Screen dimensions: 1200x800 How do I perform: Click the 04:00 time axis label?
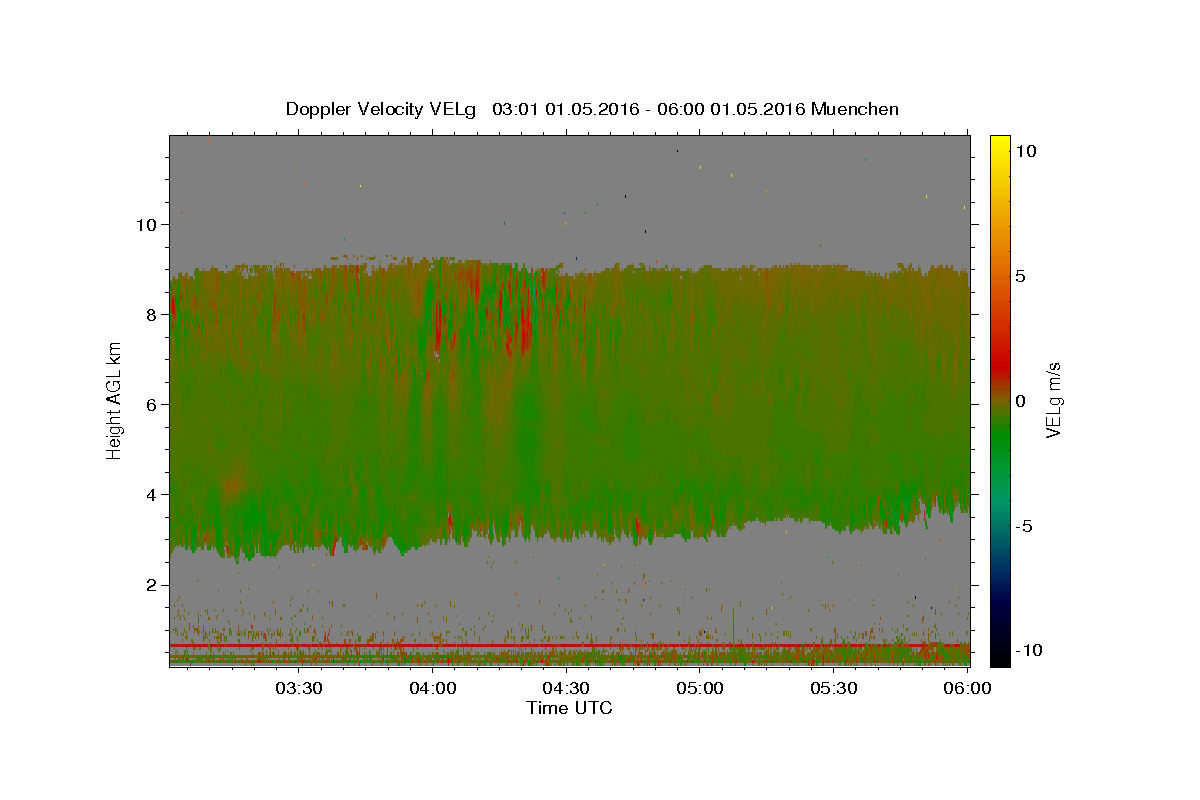point(433,688)
